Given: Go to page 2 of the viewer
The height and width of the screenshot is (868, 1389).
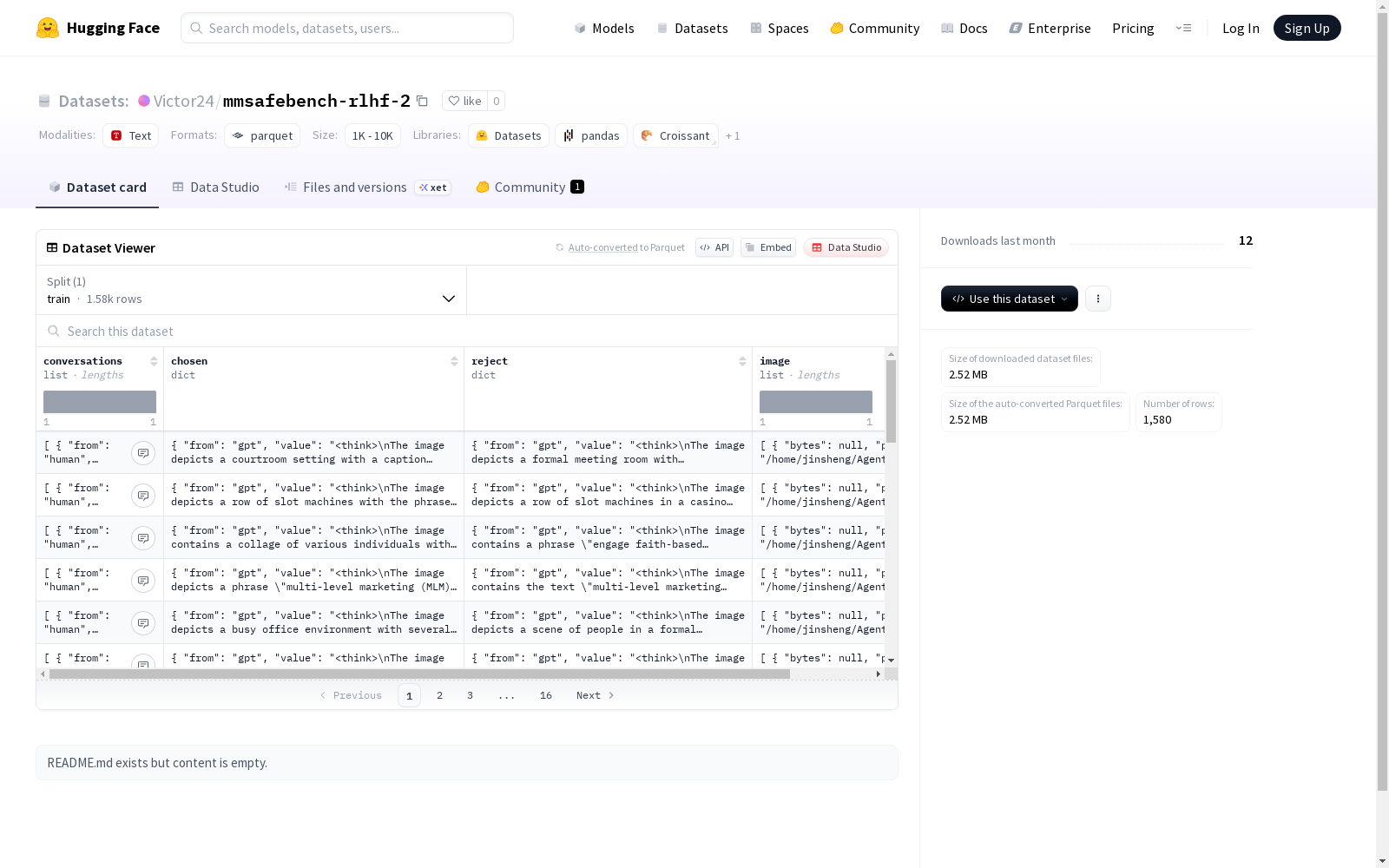Looking at the screenshot, I should coord(439,695).
